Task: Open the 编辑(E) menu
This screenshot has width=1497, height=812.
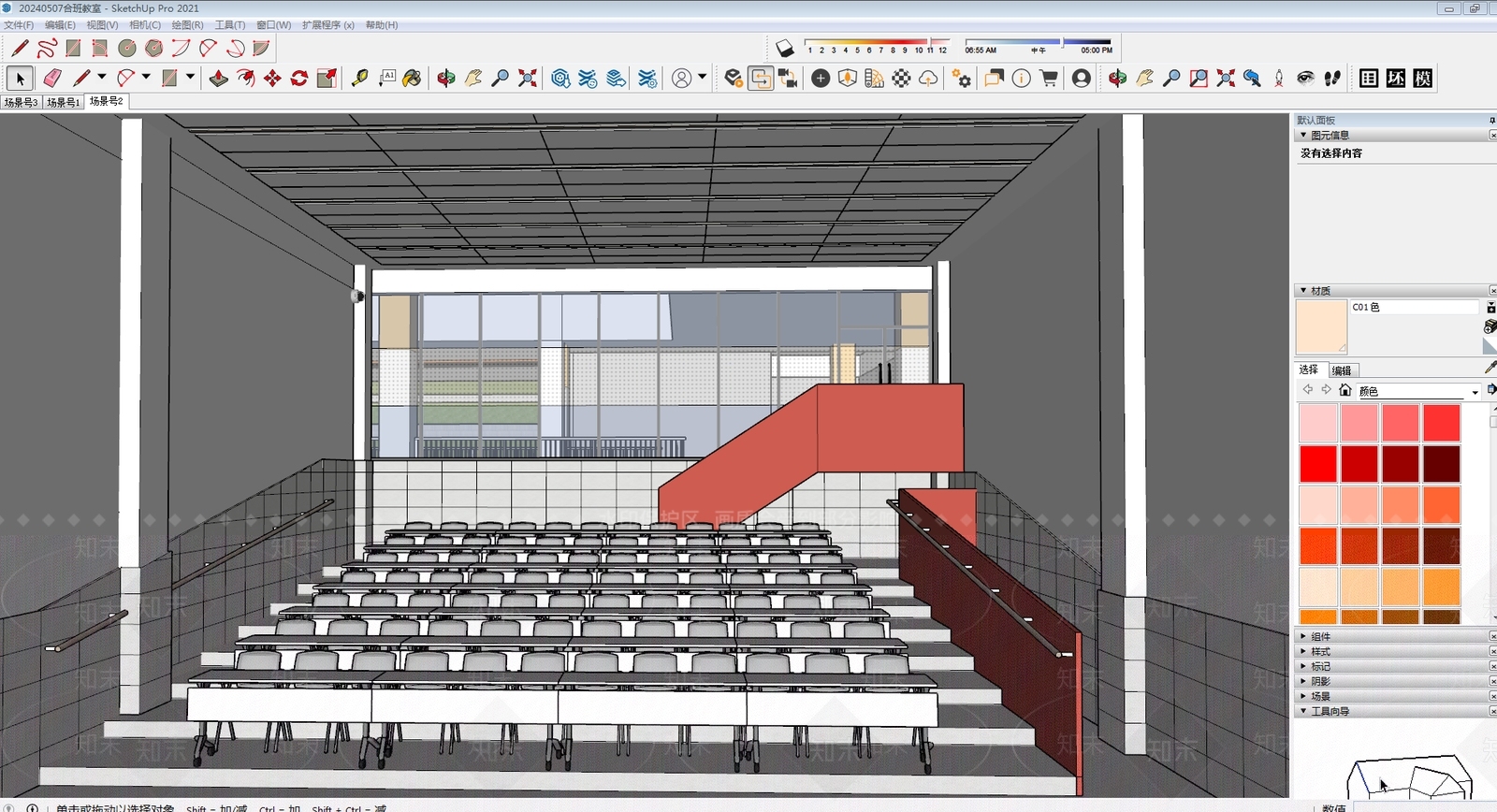Action: click(x=60, y=25)
